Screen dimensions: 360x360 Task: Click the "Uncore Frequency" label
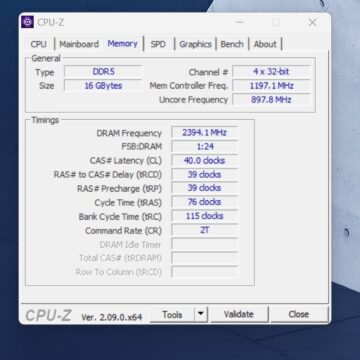pos(193,100)
